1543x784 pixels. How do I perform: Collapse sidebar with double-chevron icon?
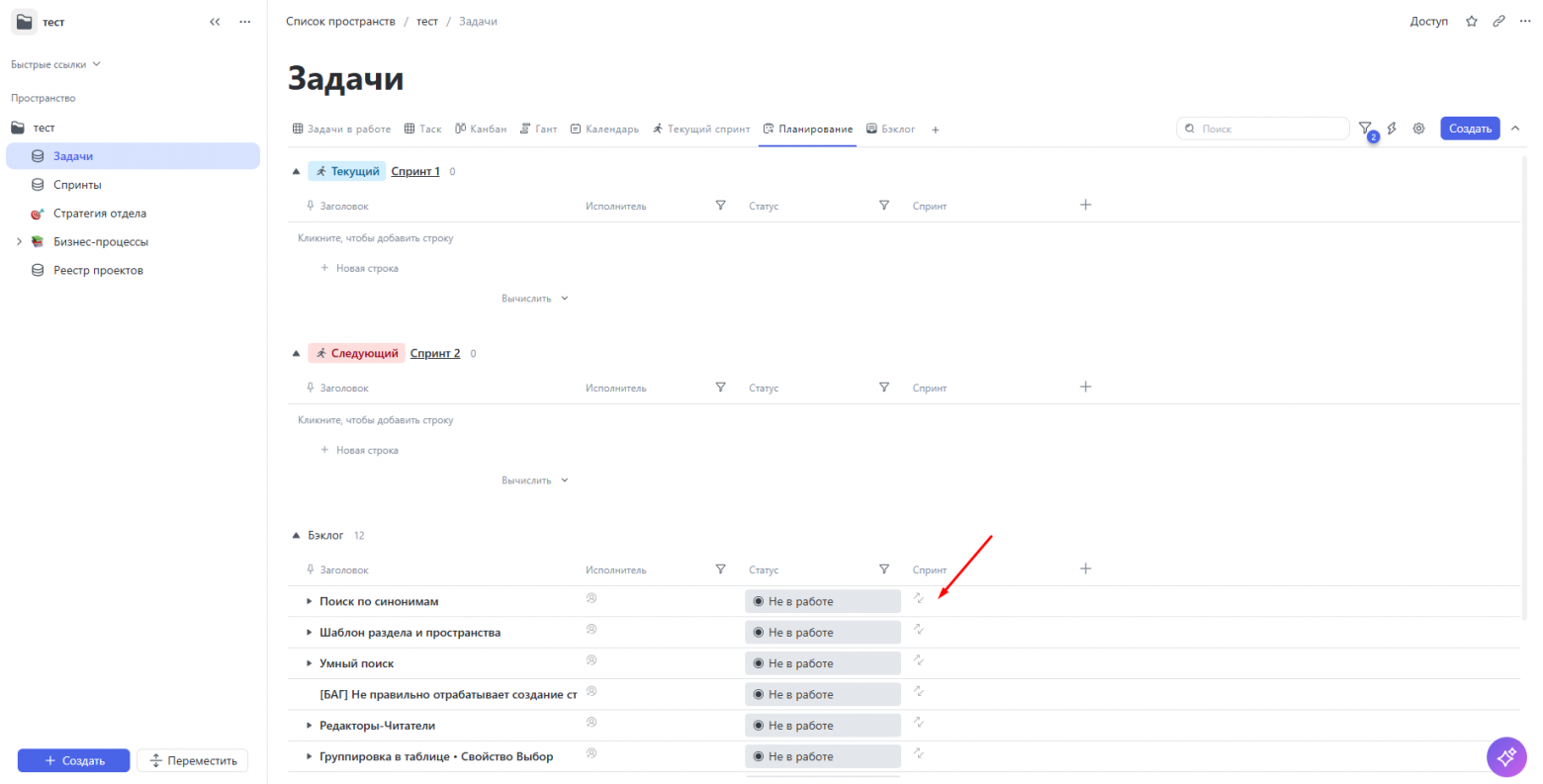click(x=215, y=21)
